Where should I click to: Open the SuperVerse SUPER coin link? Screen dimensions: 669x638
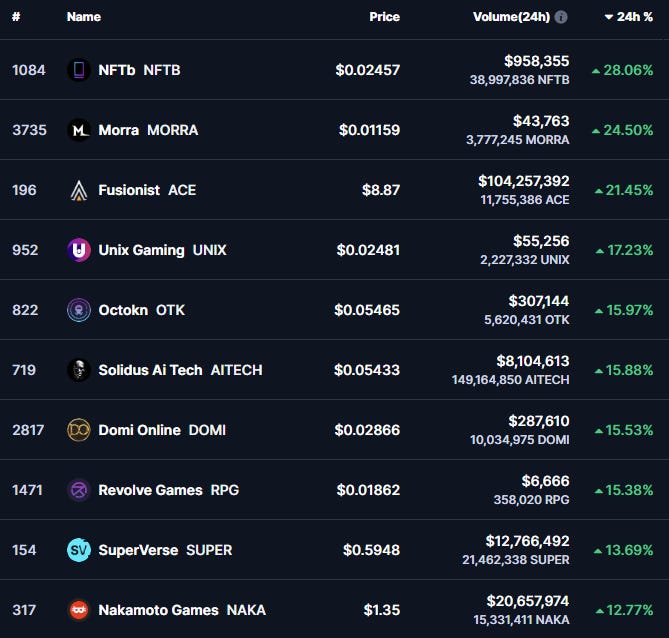point(165,550)
